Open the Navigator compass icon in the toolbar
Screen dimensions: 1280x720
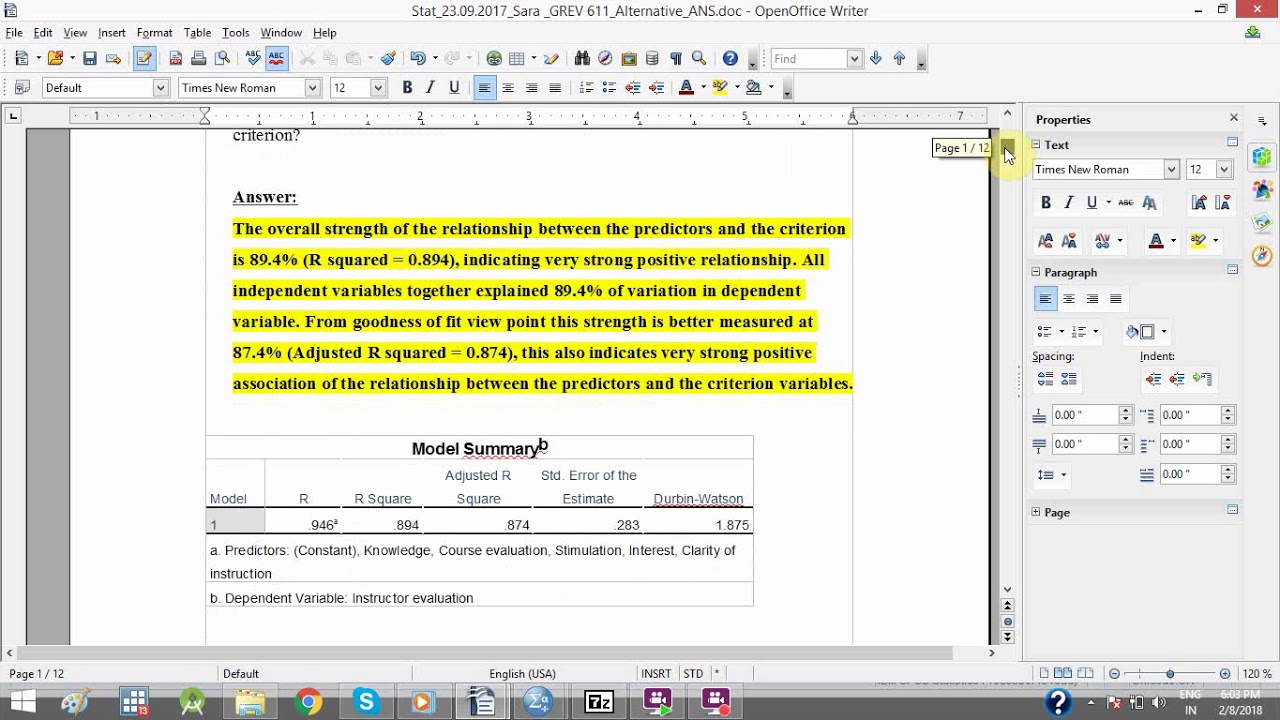tap(605, 59)
